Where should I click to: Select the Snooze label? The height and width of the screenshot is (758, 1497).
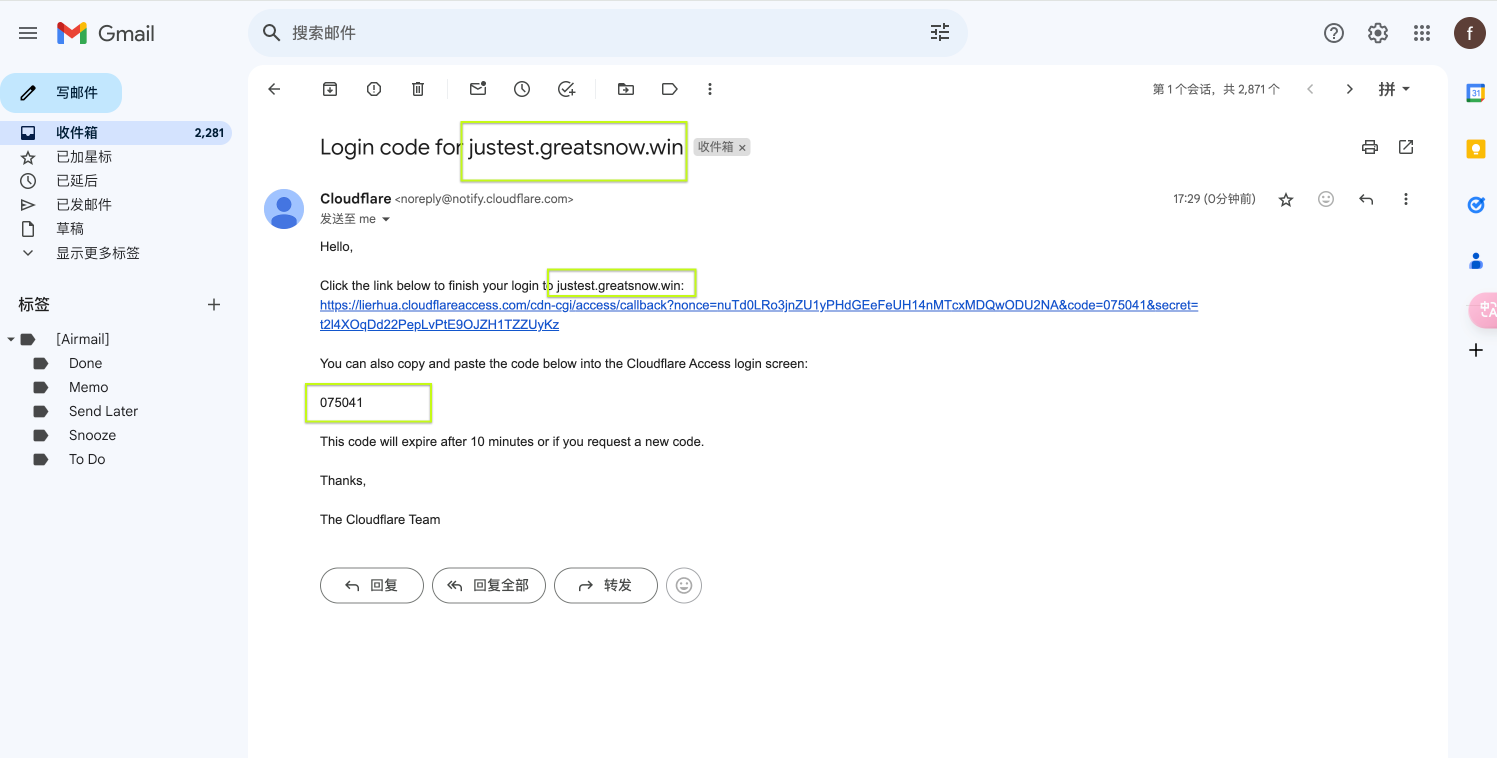point(92,435)
